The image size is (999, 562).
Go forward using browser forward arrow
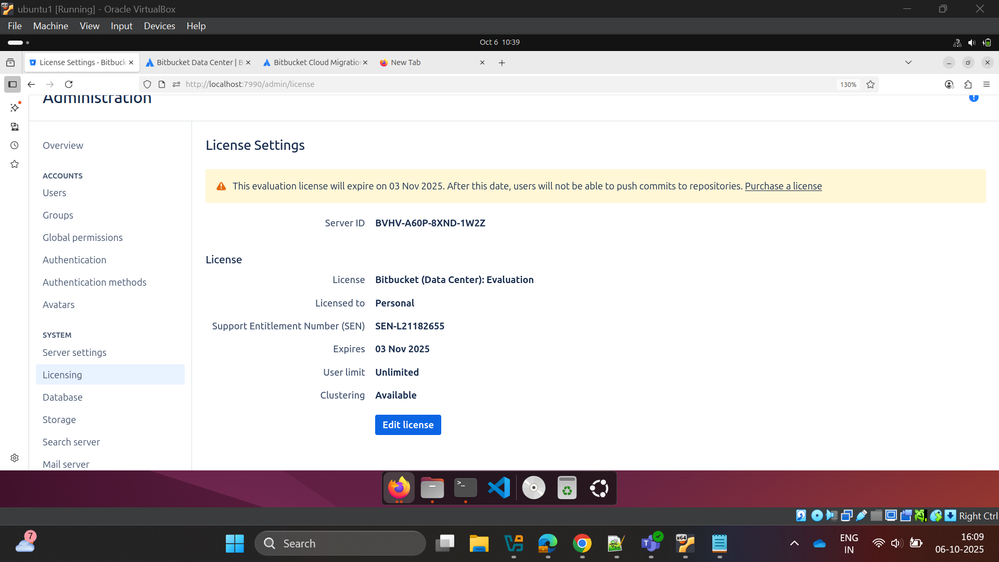pos(50,84)
